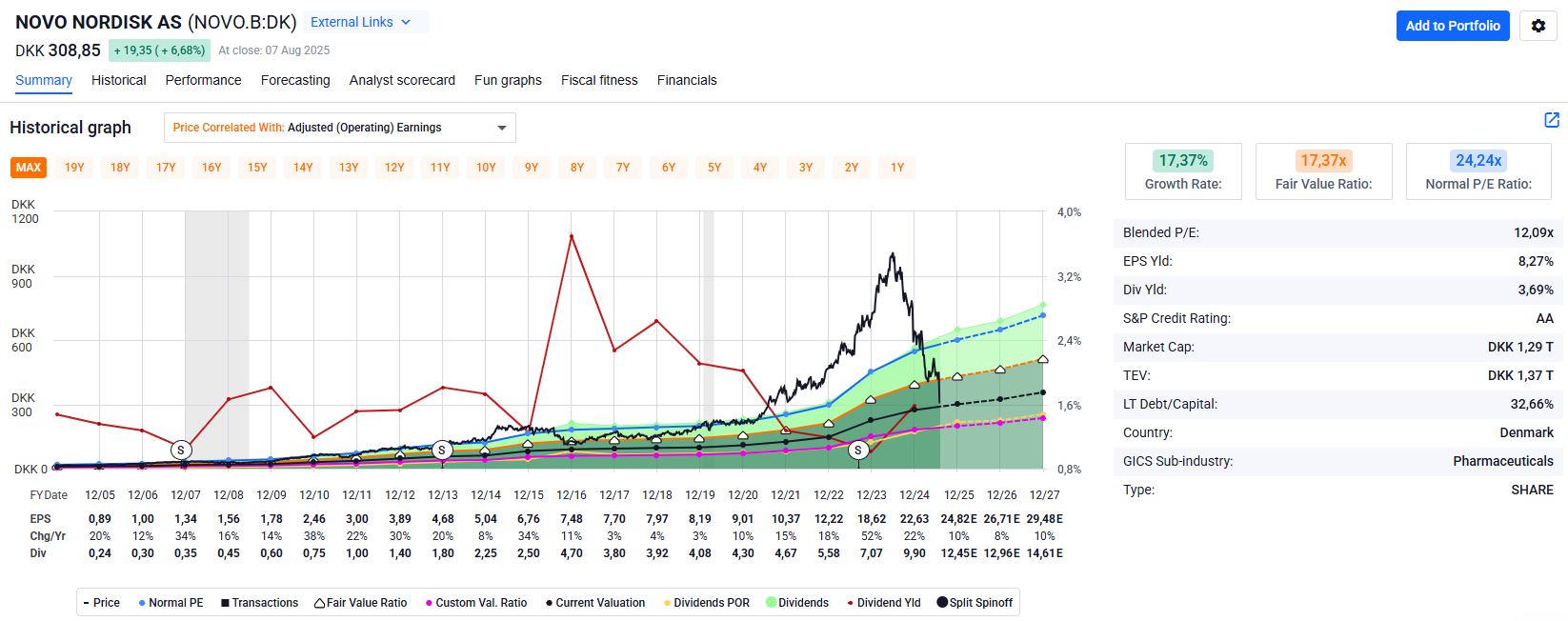Image resolution: width=1568 pixels, height=621 pixels.
Task: Click the Add to Portfolio button
Action: pyautogui.click(x=1453, y=26)
